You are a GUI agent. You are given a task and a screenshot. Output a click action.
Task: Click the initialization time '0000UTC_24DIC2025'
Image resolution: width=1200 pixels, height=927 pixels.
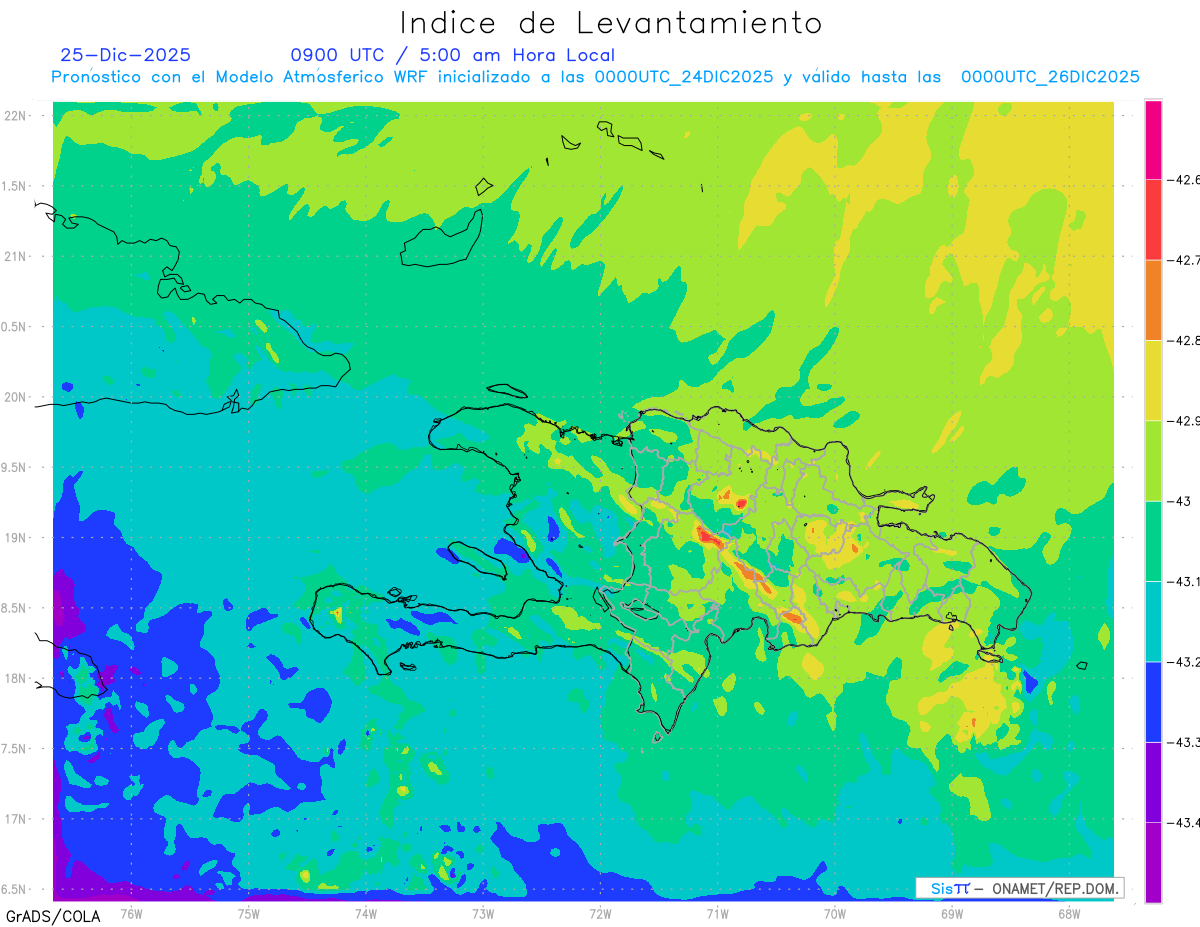684,77
